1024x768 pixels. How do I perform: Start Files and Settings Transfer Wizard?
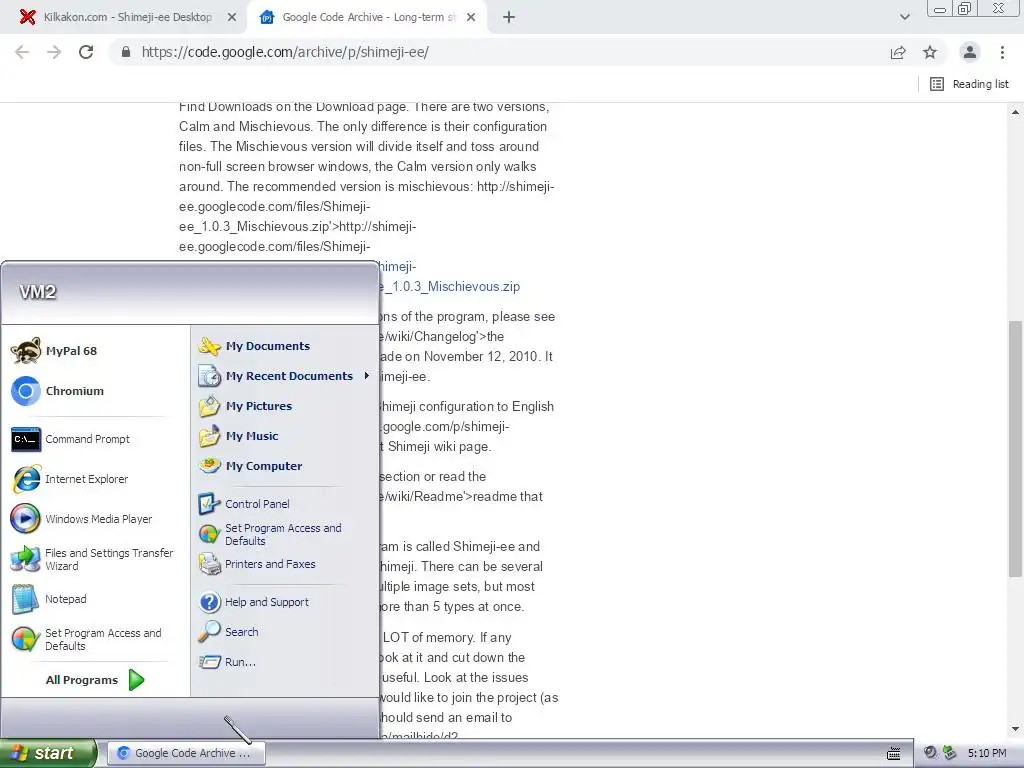point(91,559)
